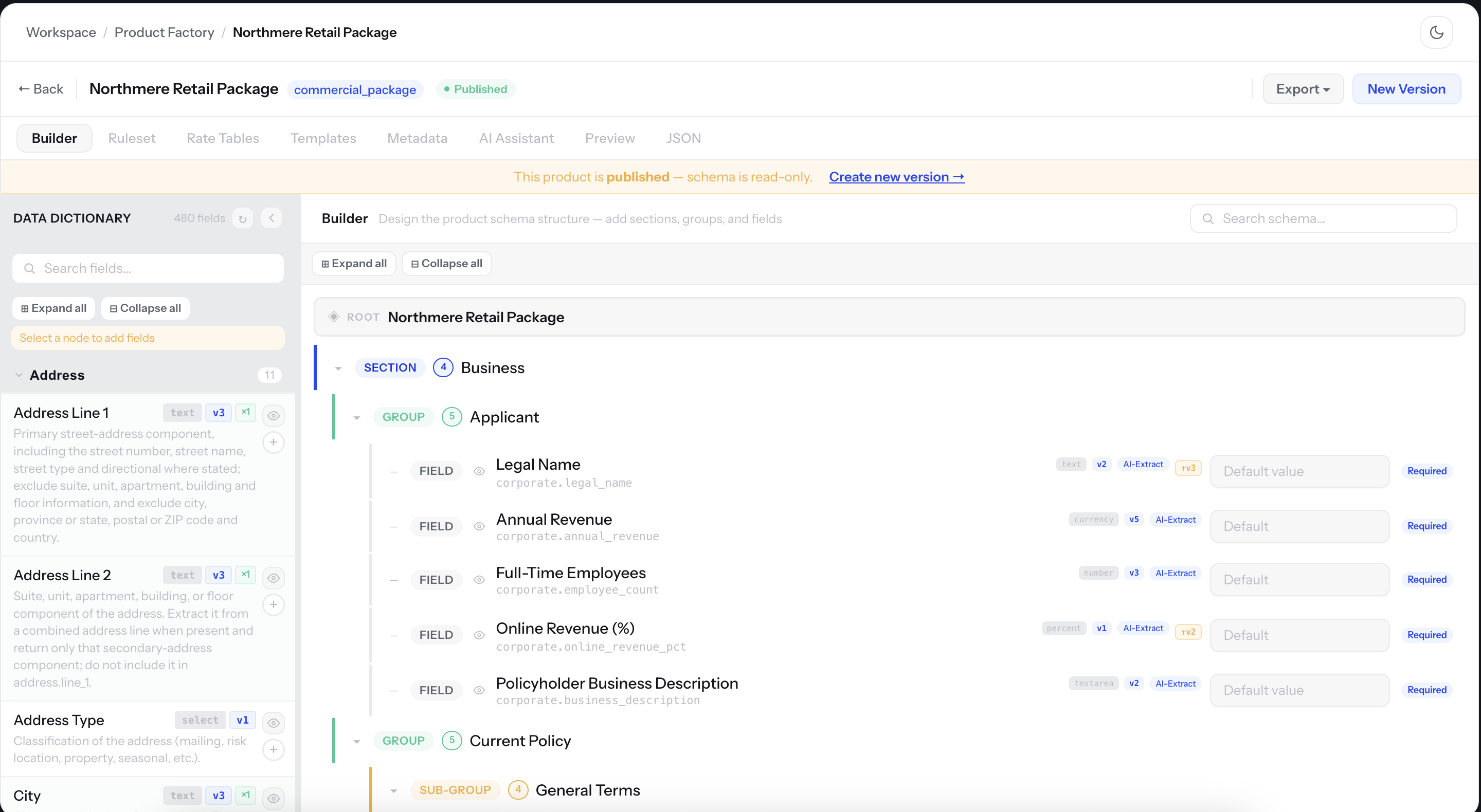
Task: Focus the Search fields input
Action: click(x=148, y=268)
